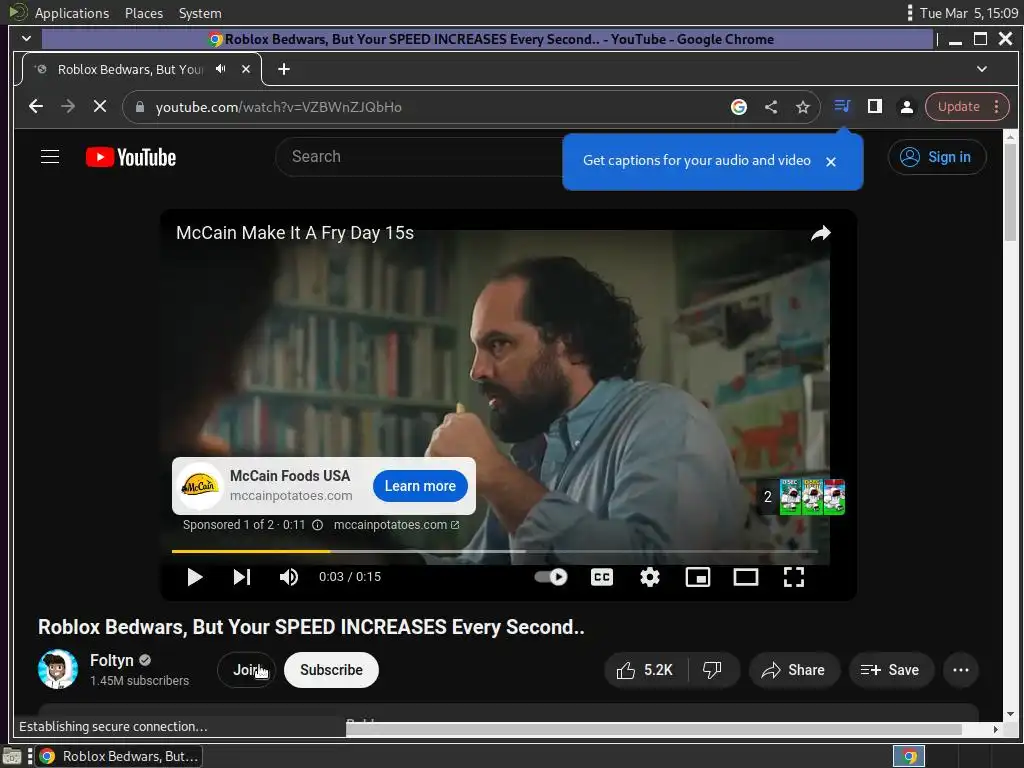Click show desktop icon in bottom panel

[12, 757]
